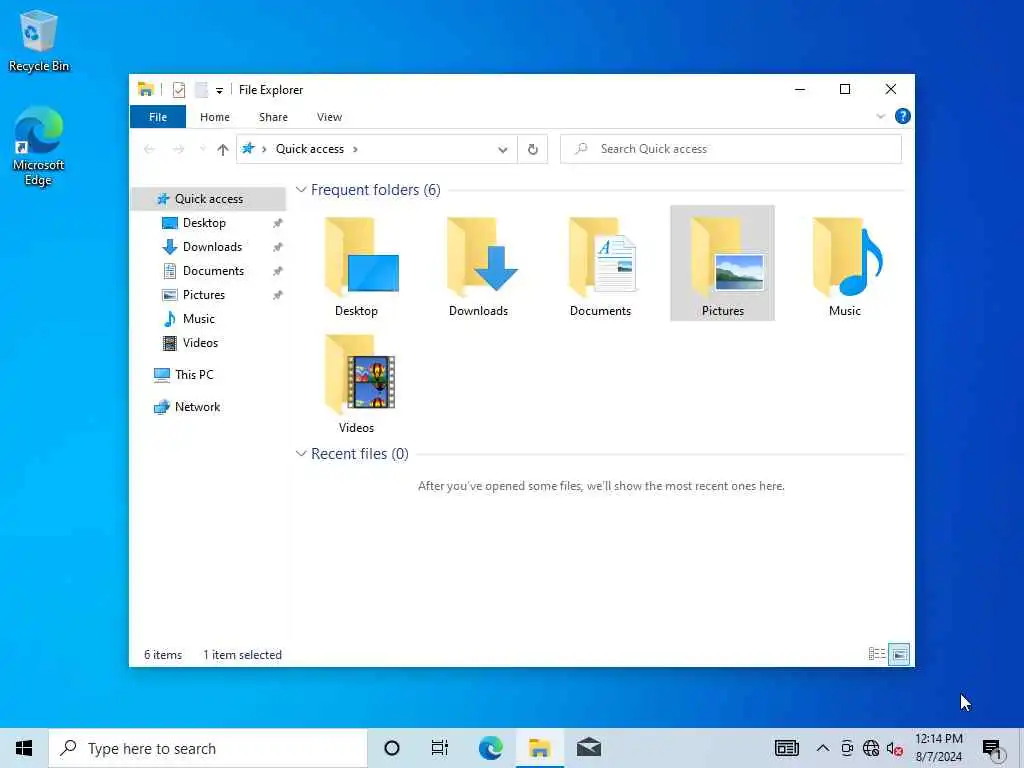Click the Forward navigation arrow
Viewport: 1024px width, 768px height.
[x=178, y=150]
